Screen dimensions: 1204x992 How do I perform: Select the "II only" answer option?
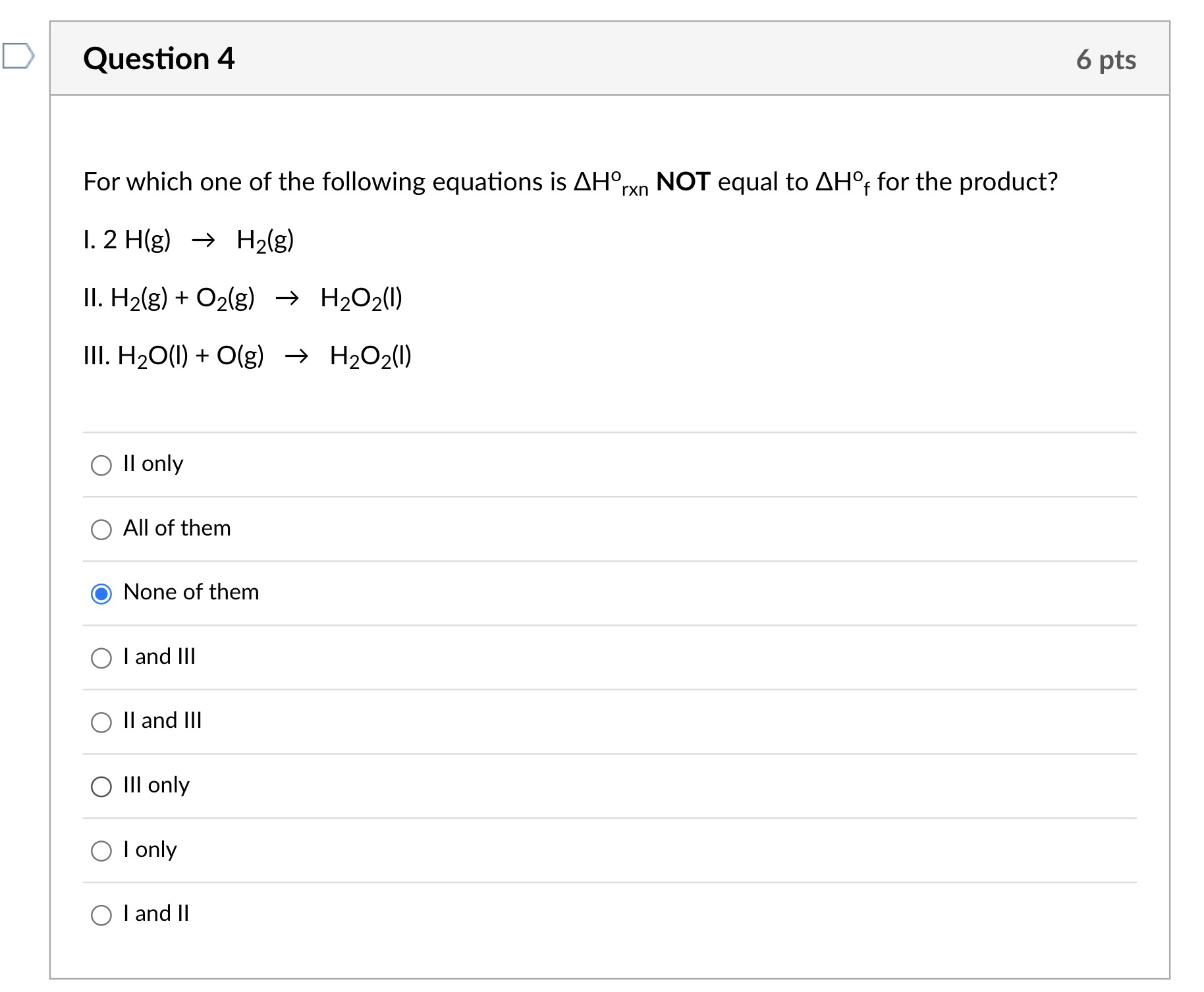pyautogui.click(x=101, y=466)
